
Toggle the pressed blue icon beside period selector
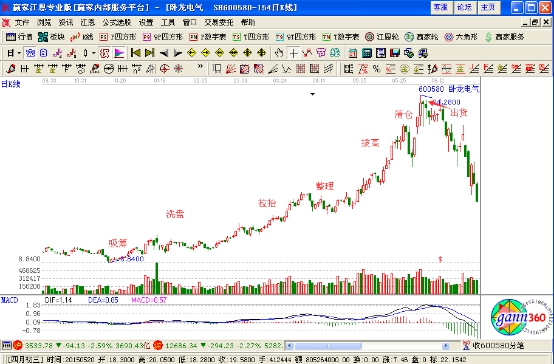click(30, 53)
